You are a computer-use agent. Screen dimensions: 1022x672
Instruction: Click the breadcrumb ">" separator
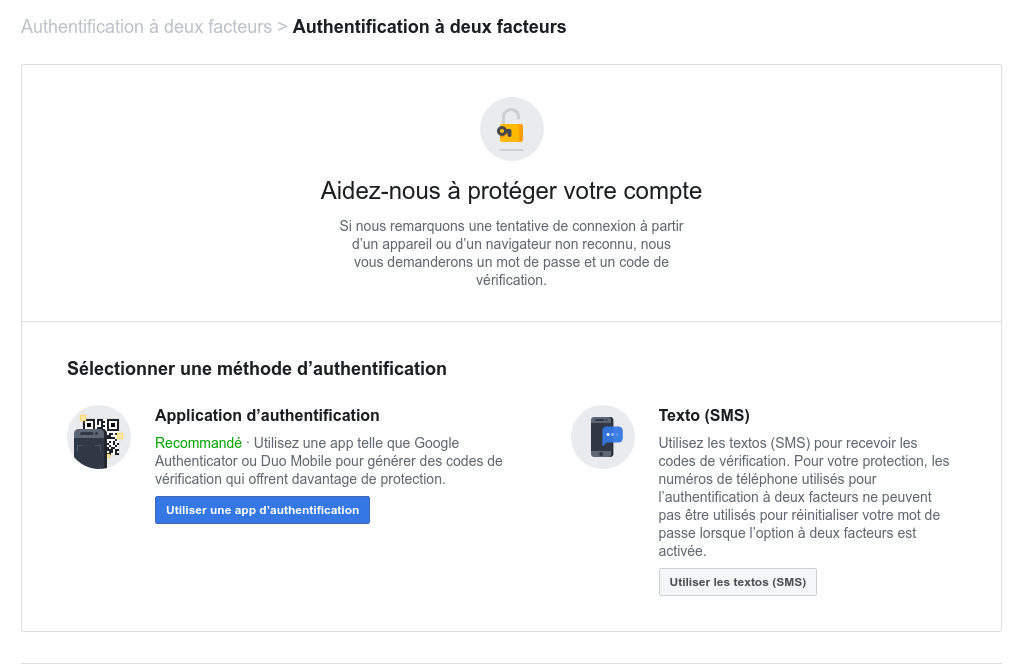[x=282, y=27]
